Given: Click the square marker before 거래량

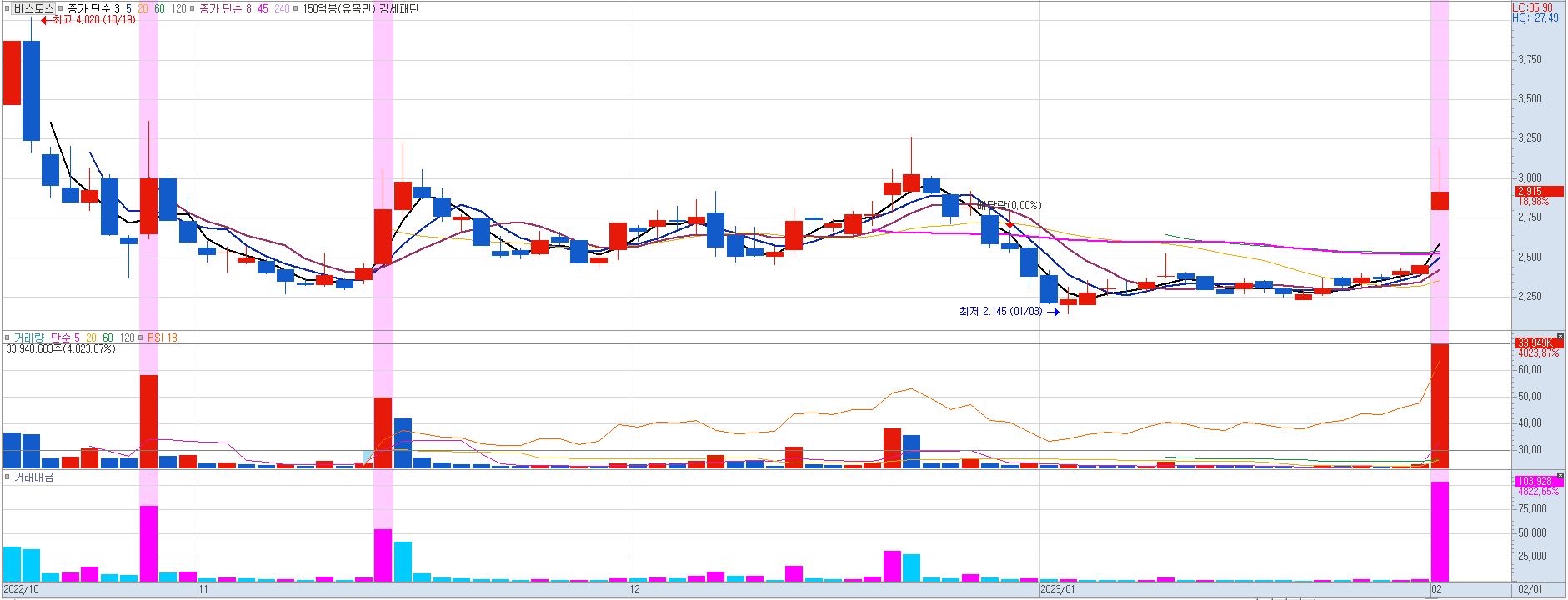Looking at the screenshot, I should pos(8,337).
